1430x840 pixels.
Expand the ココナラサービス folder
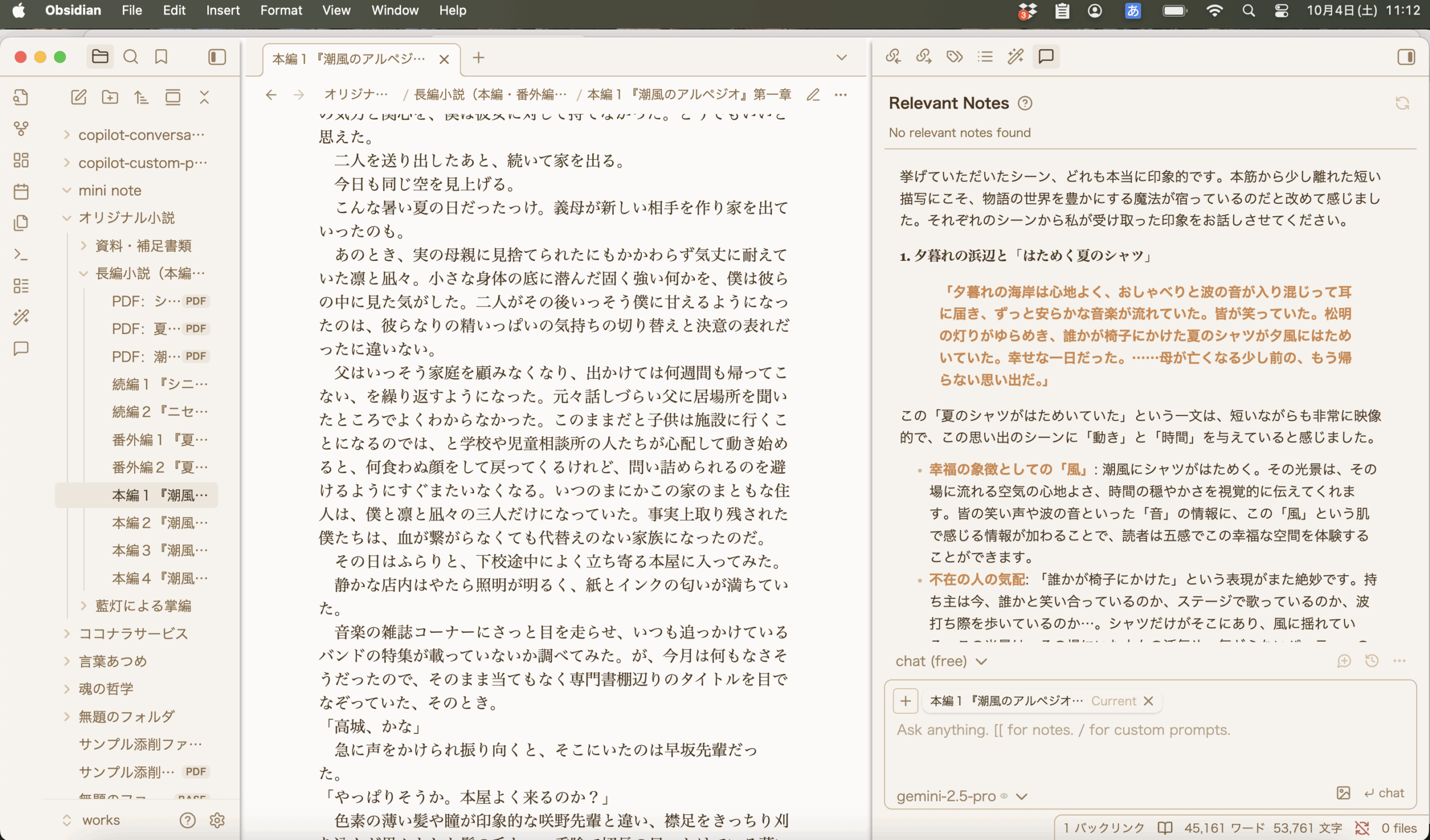(133, 633)
